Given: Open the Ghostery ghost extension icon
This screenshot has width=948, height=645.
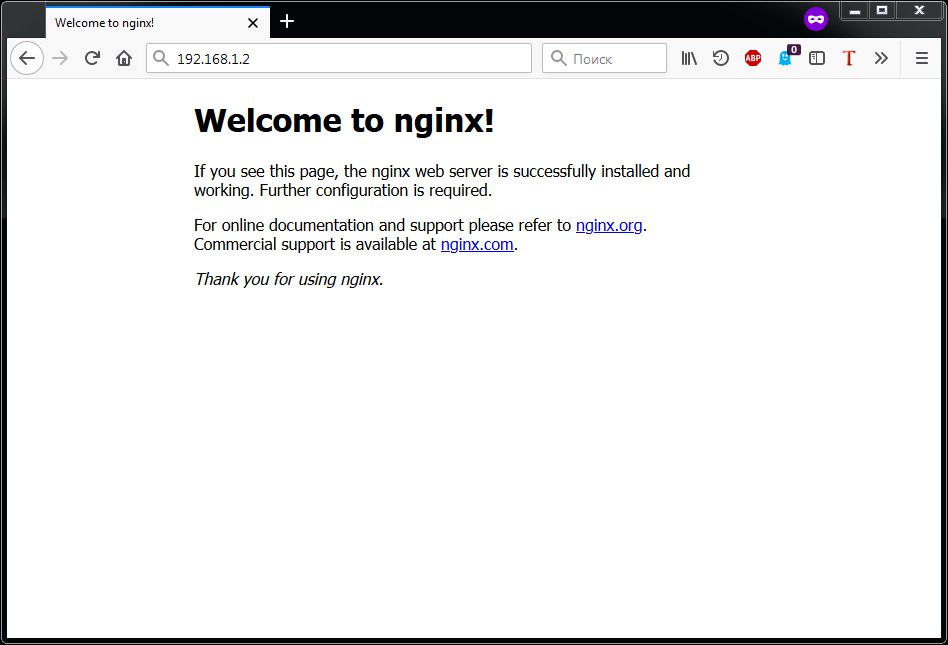Looking at the screenshot, I should point(786,58).
